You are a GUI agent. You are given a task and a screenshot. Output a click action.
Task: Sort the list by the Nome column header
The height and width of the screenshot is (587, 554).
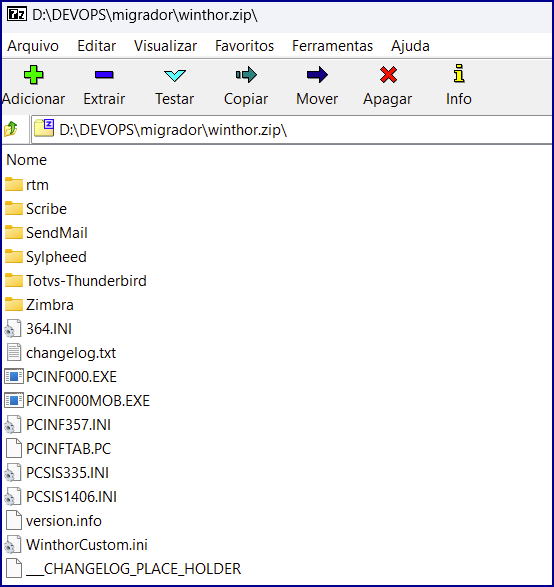tap(27, 160)
